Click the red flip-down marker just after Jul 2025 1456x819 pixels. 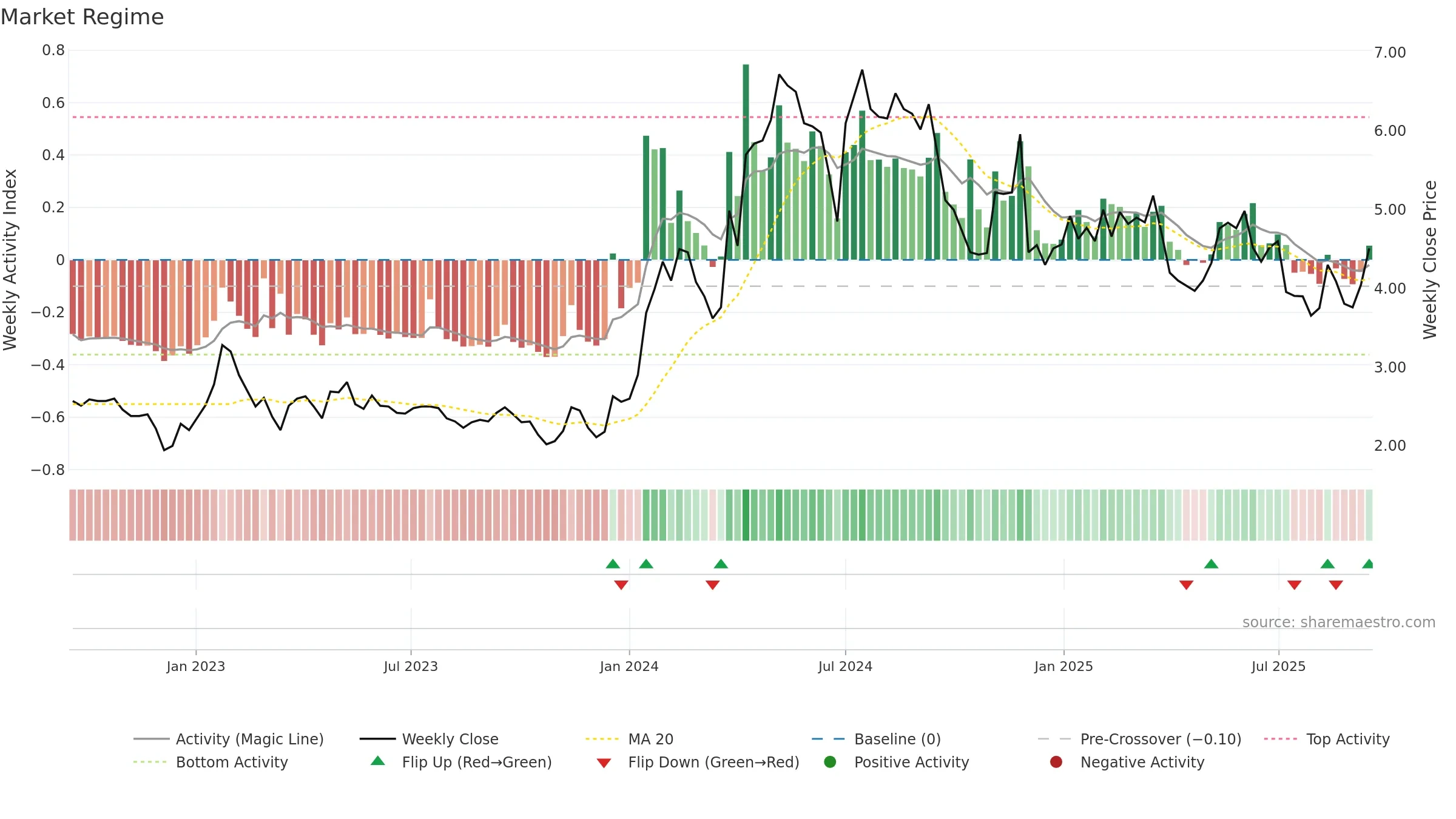[1295, 585]
